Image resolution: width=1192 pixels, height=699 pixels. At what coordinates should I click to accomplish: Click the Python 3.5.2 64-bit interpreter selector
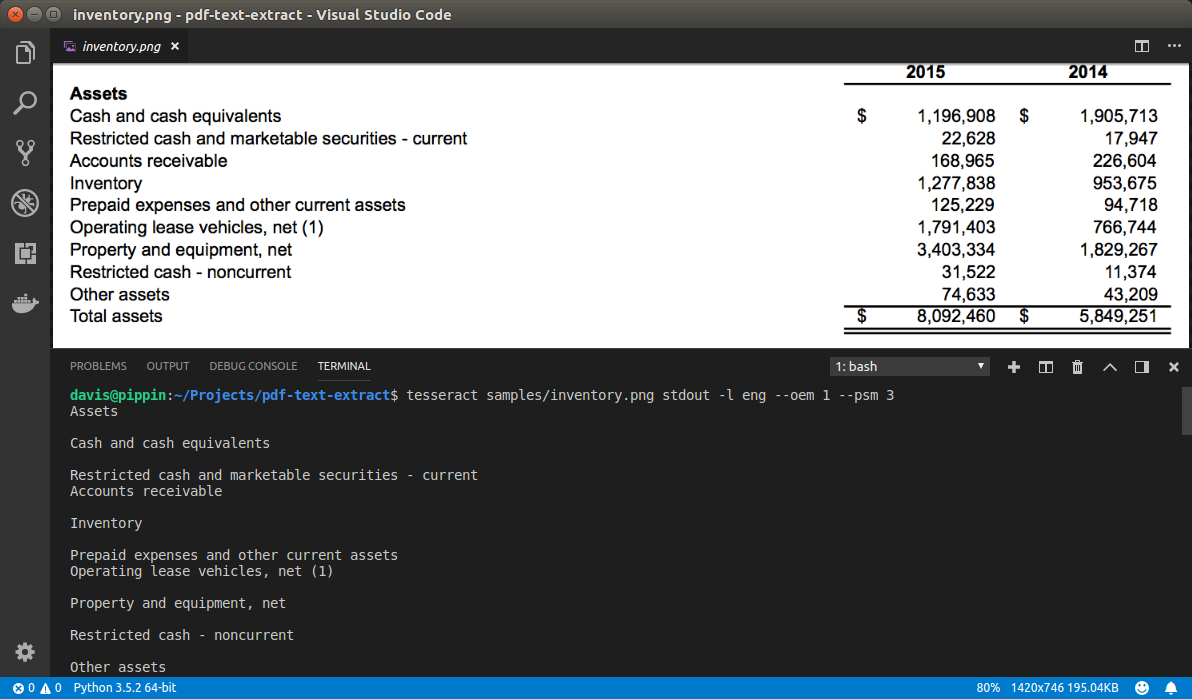pyautogui.click(x=125, y=688)
